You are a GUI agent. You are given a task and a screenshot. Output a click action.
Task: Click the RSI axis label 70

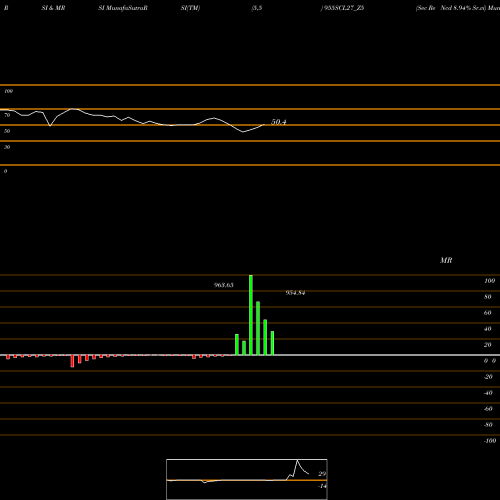[x=7, y=115]
